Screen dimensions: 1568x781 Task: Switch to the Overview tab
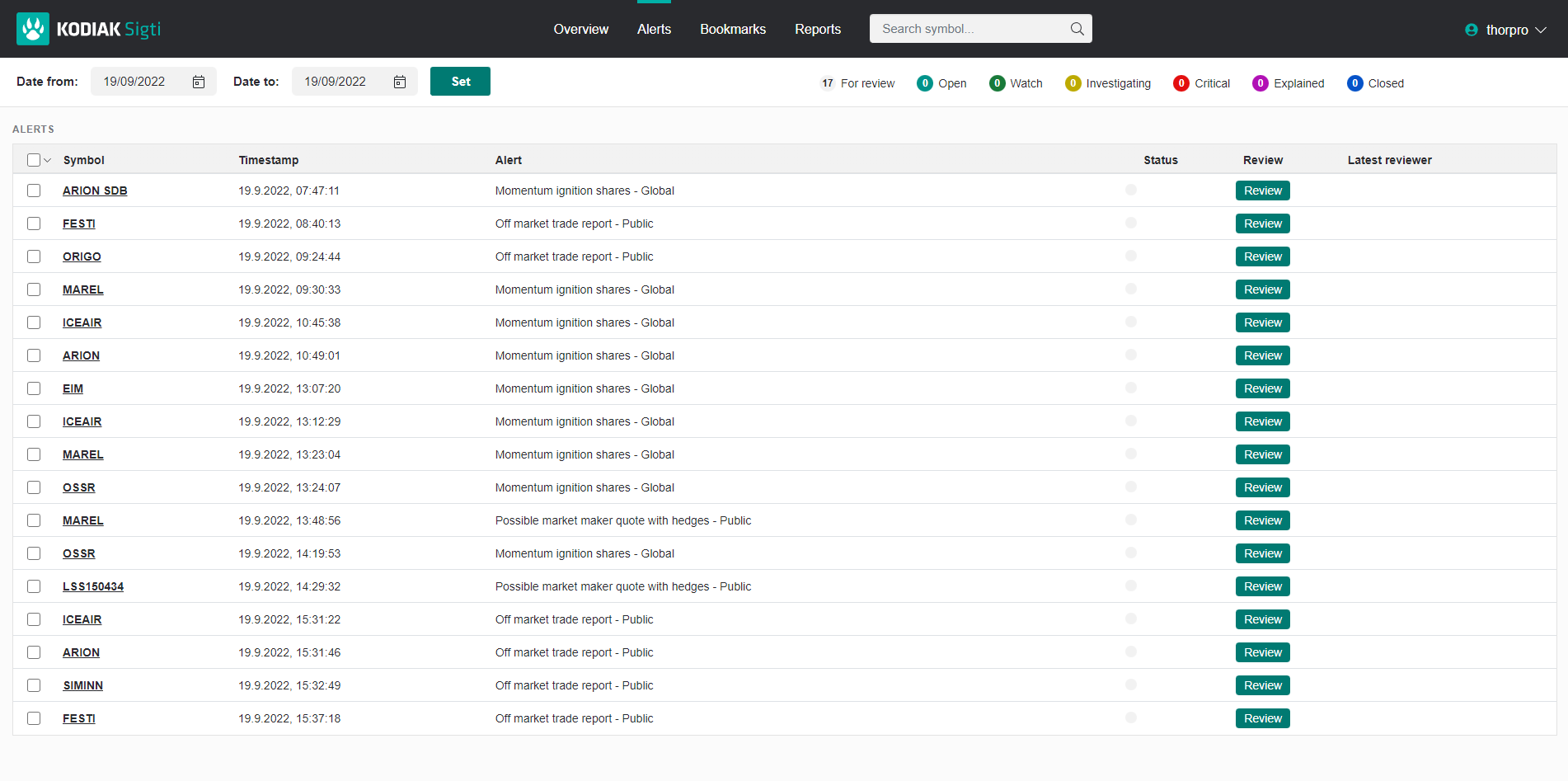[x=580, y=29]
